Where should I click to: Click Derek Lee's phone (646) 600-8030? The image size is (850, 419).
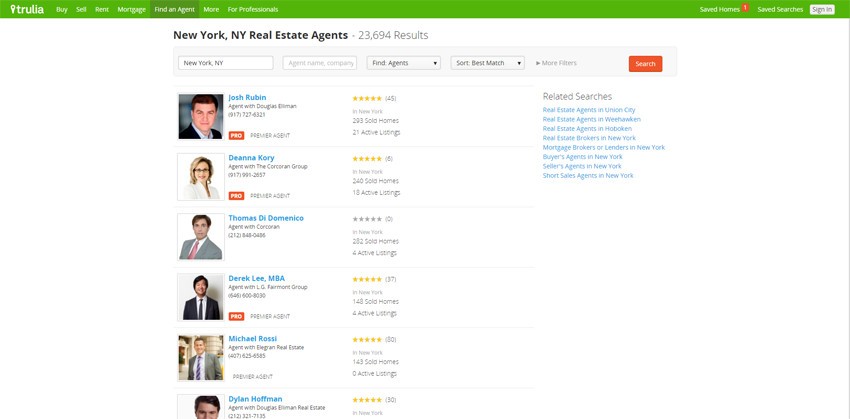click(247, 295)
